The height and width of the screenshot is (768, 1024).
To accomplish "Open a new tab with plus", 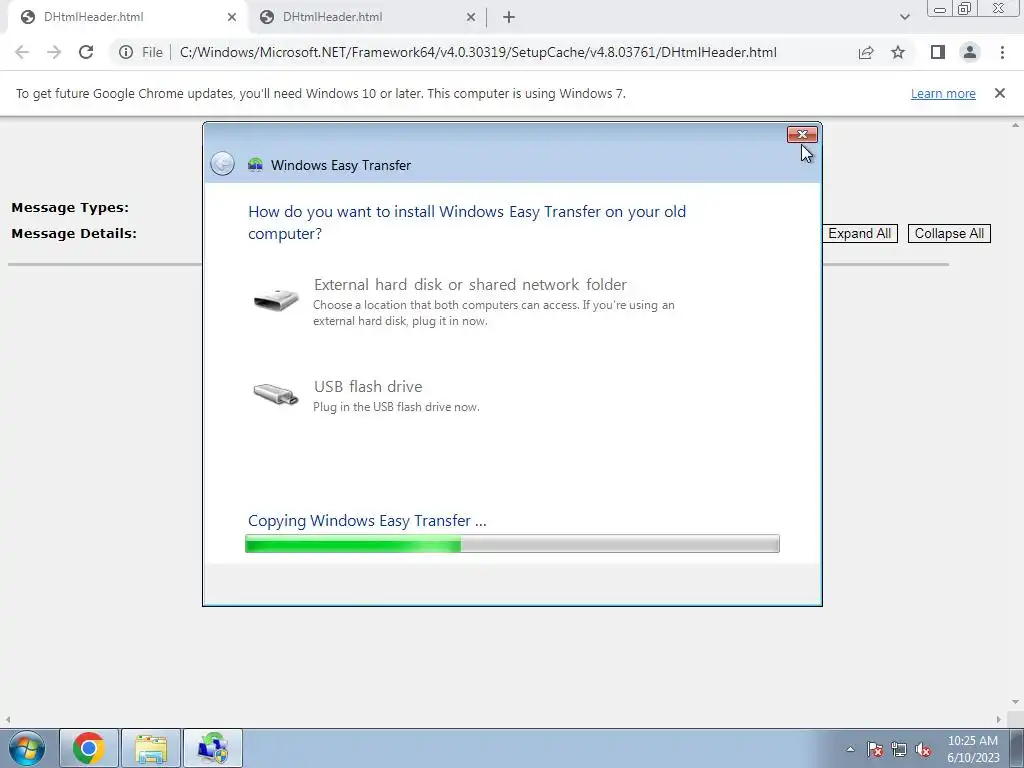I will pos(509,18).
